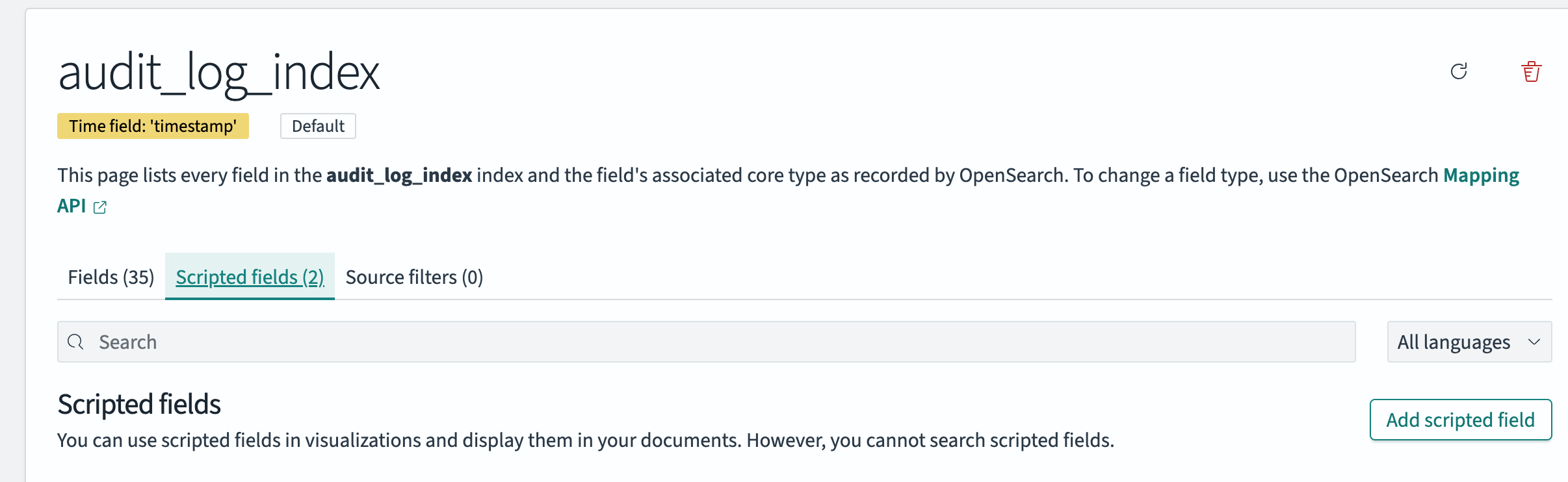Select the Scripted fields (2) tab
Screen dimensions: 1568x482
pyautogui.click(x=250, y=277)
